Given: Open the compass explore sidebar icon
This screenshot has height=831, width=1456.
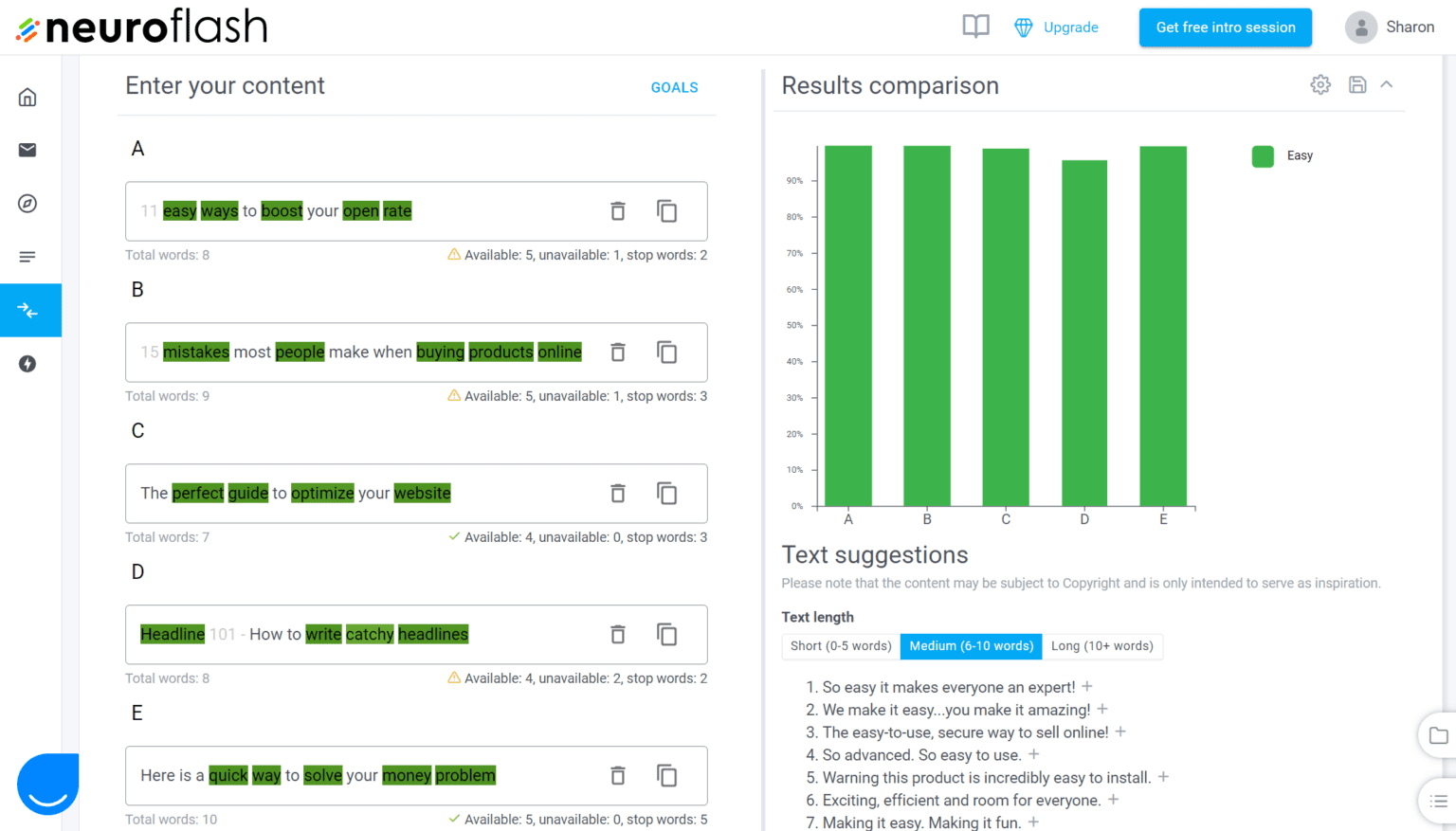Looking at the screenshot, I should pos(27,204).
